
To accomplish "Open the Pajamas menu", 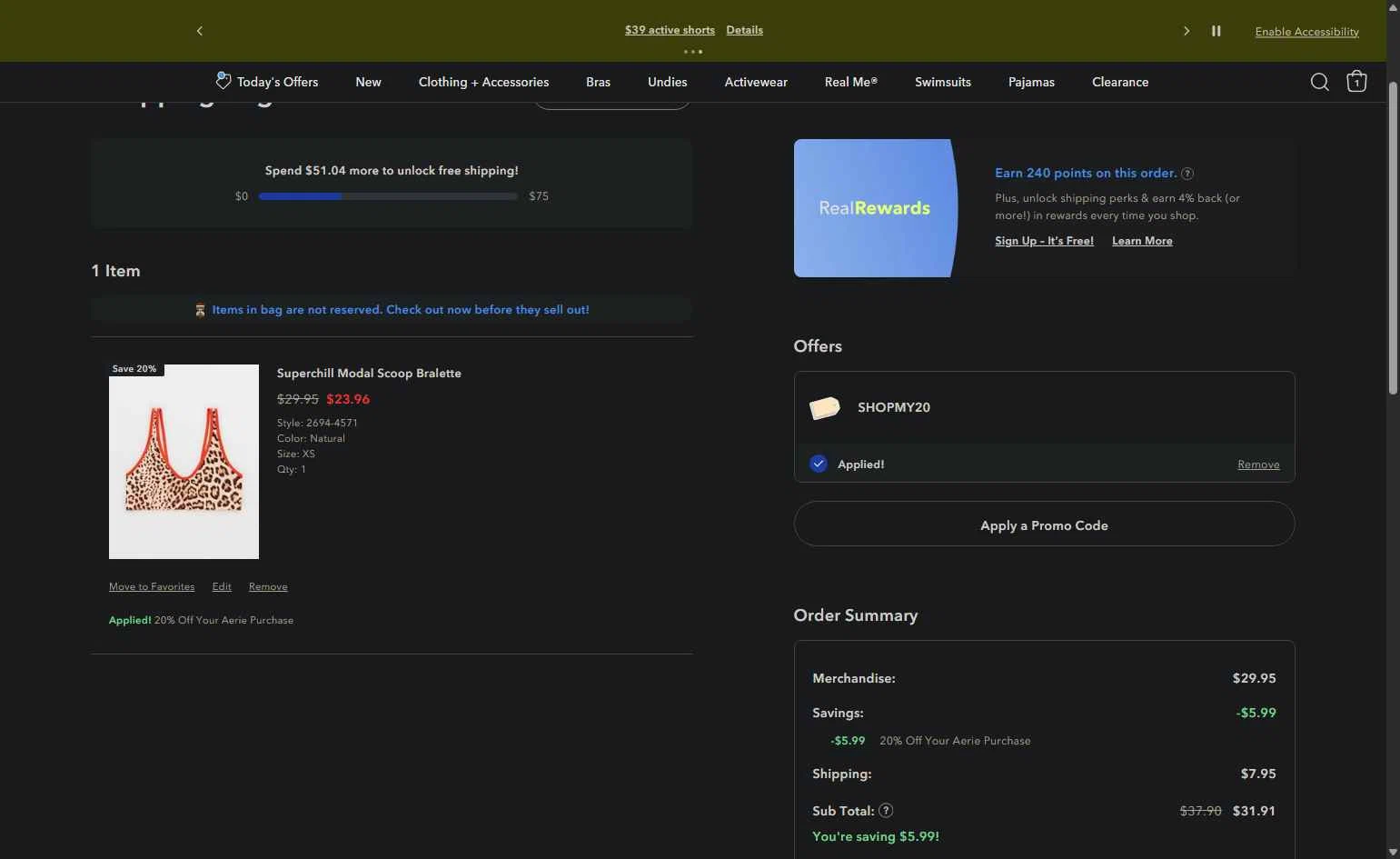I will click(1031, 82).
